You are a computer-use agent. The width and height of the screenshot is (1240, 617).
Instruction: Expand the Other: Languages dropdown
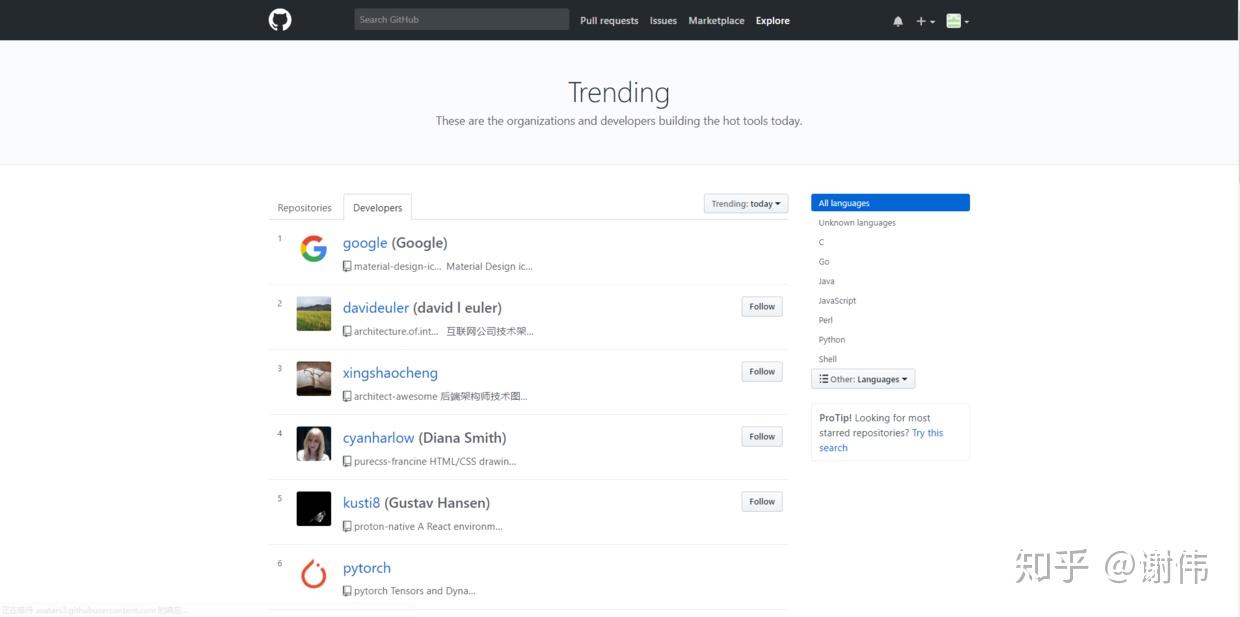863,380
